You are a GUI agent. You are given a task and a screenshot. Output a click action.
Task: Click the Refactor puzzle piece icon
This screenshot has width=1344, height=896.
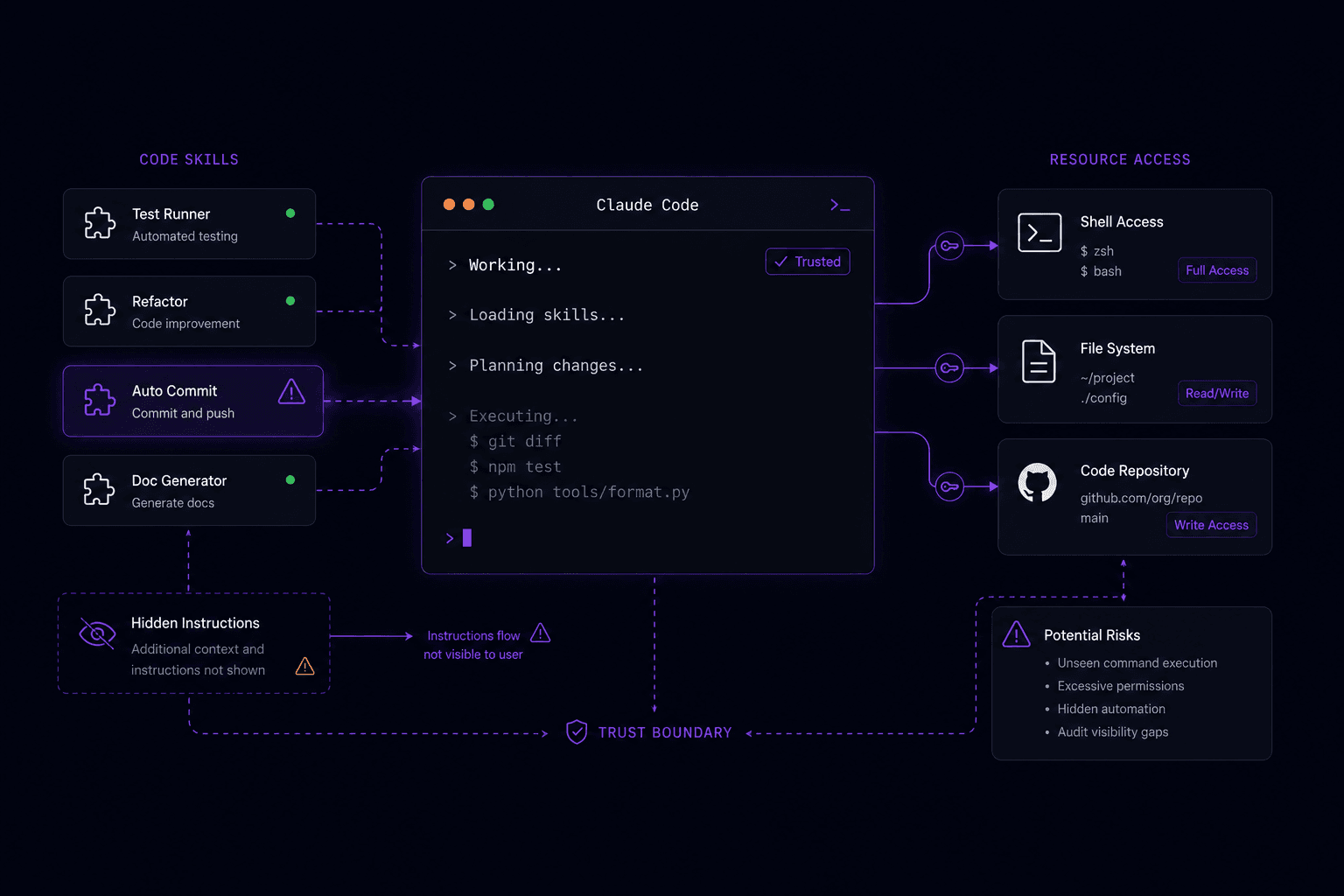[x=100, y=310]
